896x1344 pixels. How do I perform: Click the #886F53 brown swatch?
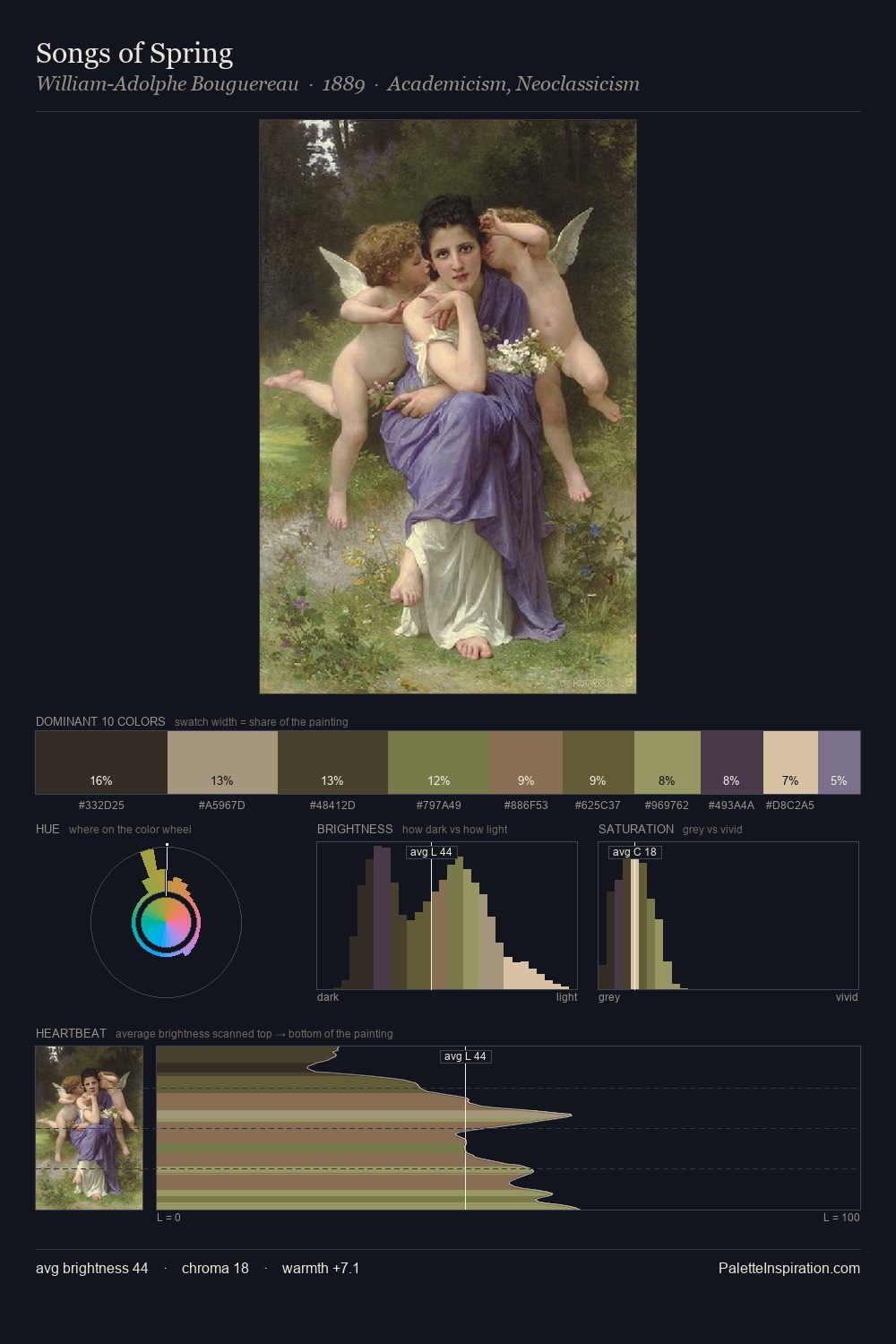pyautogui.click(x=527, y=762)
